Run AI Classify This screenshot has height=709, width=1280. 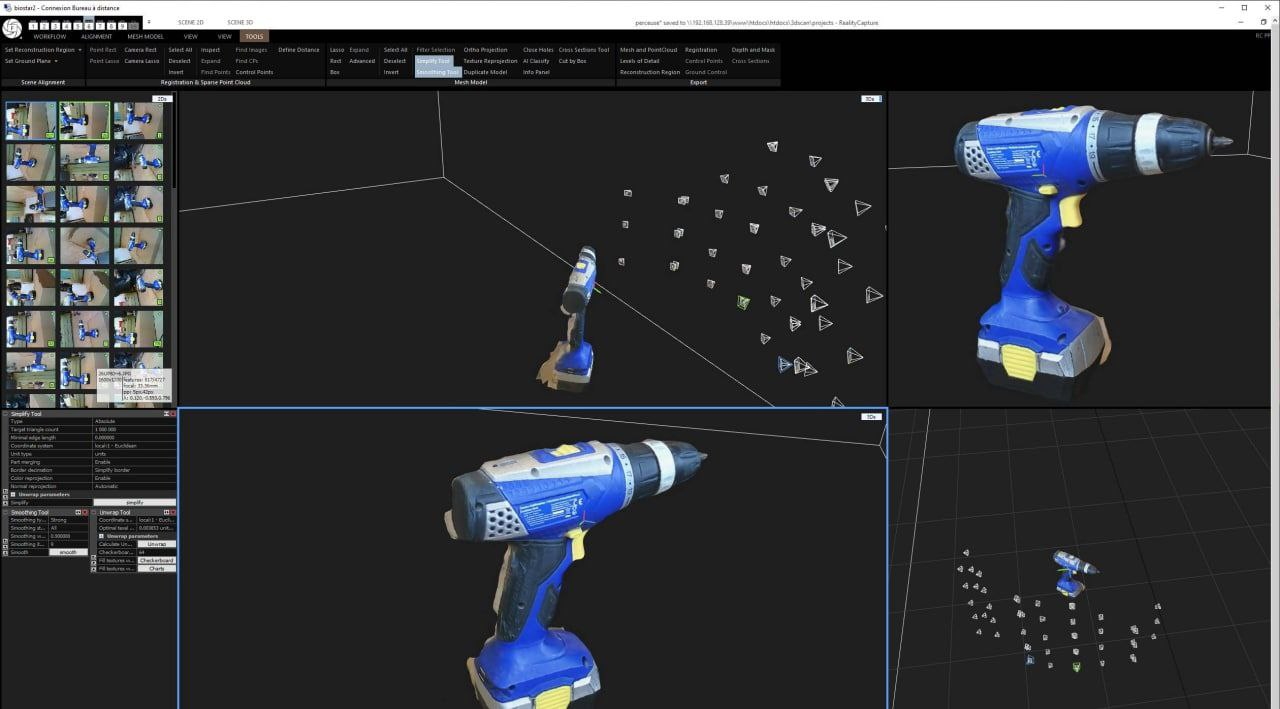(536, 61)
